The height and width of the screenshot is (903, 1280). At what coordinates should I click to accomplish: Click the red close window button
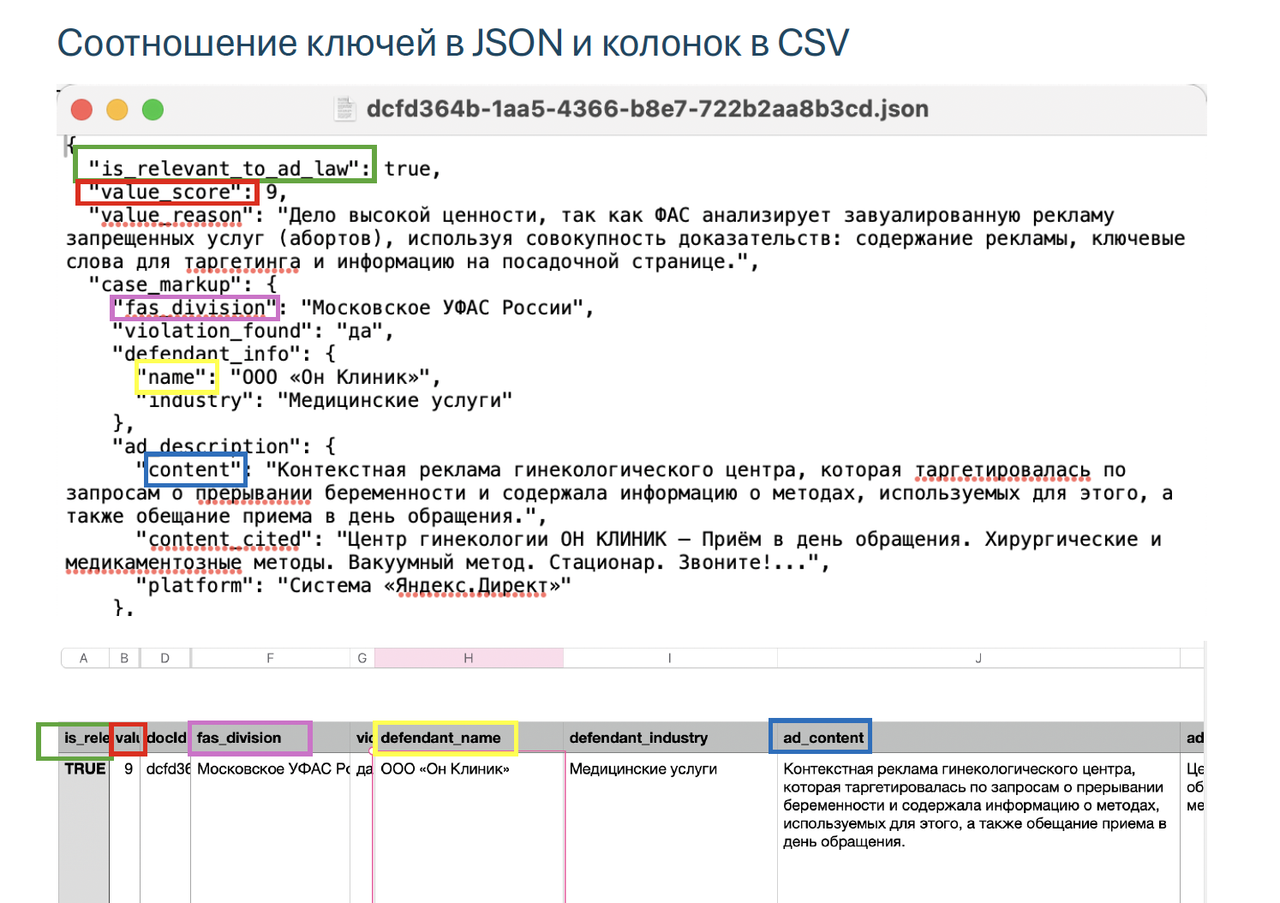[82, 109]
